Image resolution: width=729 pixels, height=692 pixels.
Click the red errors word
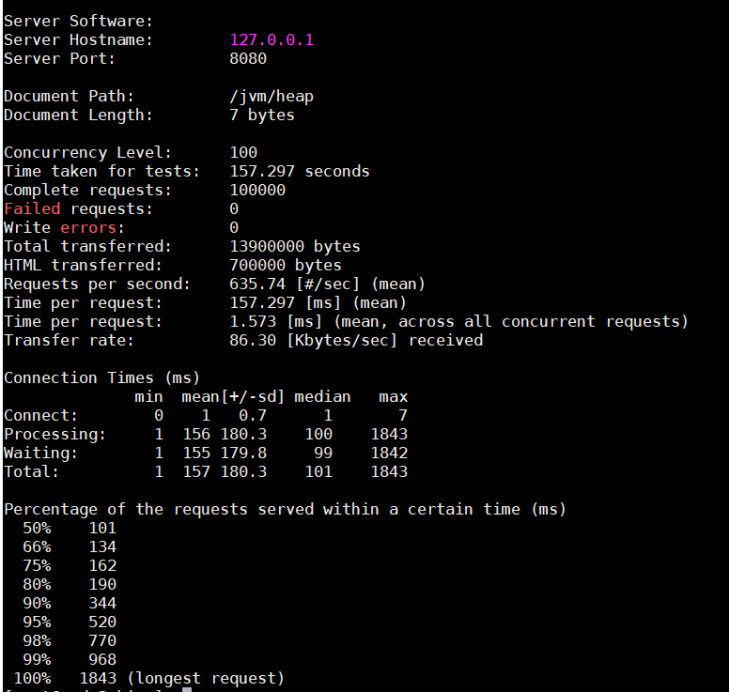point(88,227)
